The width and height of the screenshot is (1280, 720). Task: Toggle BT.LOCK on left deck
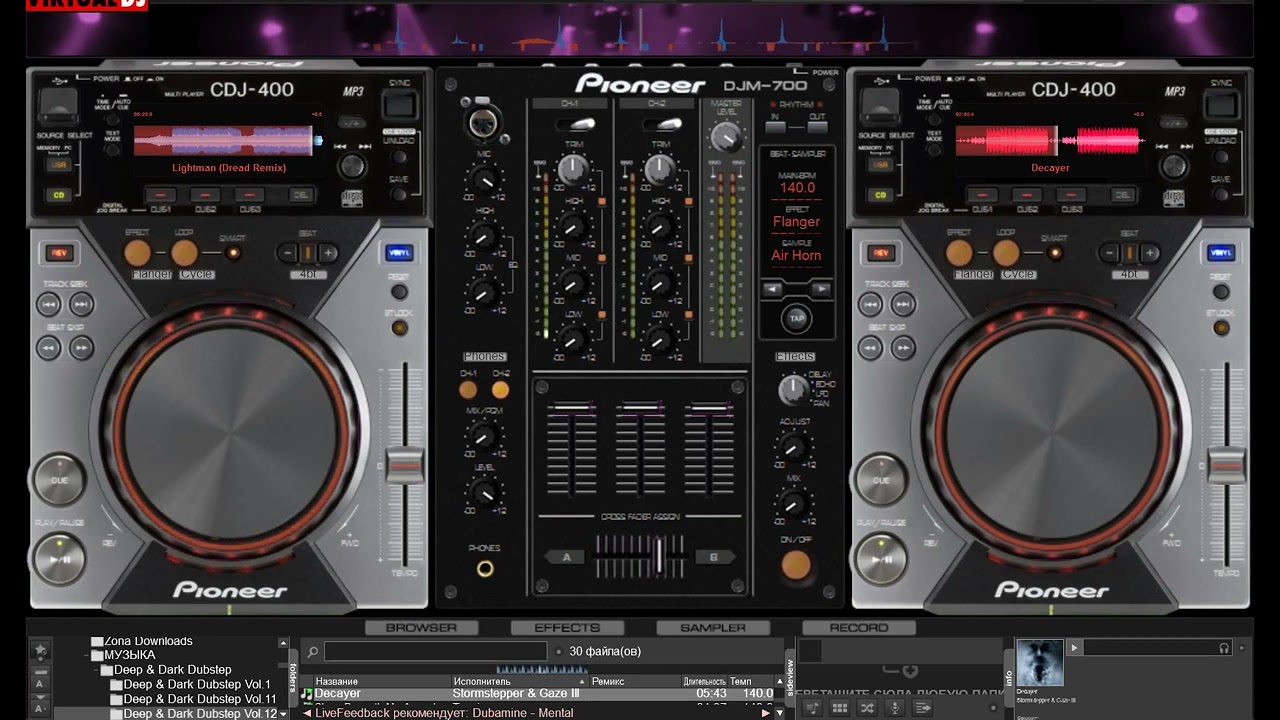399,328
